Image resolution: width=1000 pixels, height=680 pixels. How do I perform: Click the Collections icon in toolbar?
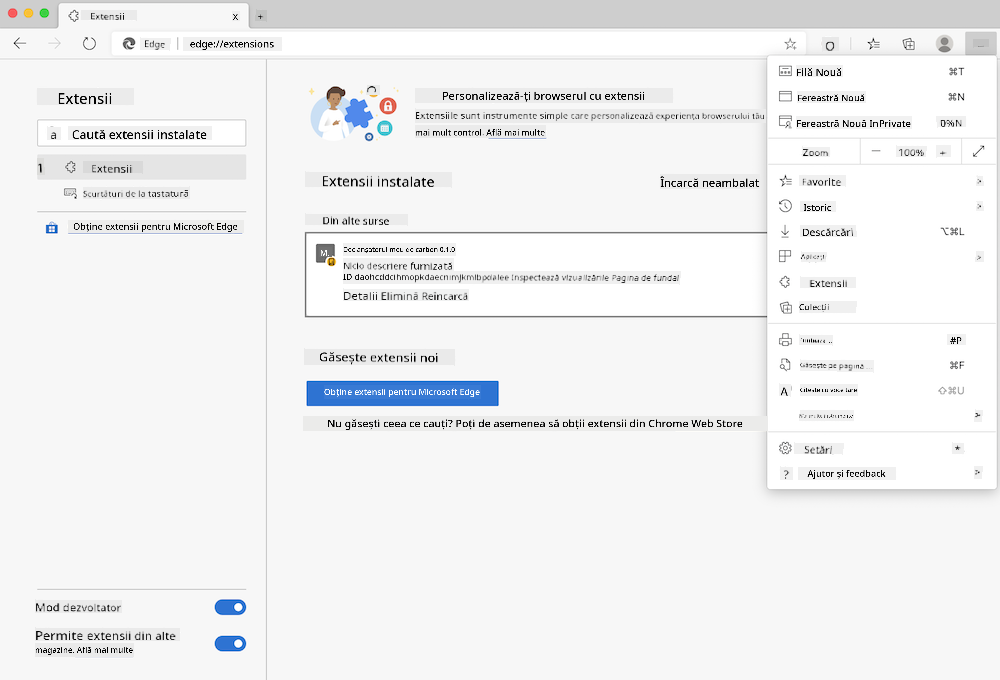pos(908,43)
